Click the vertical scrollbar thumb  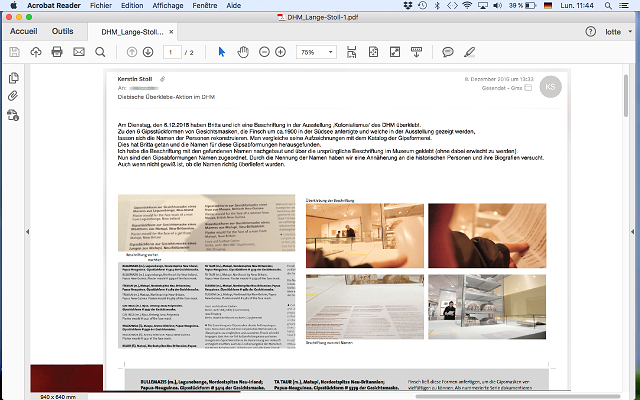pyautogui.click(x=626, y=96)
